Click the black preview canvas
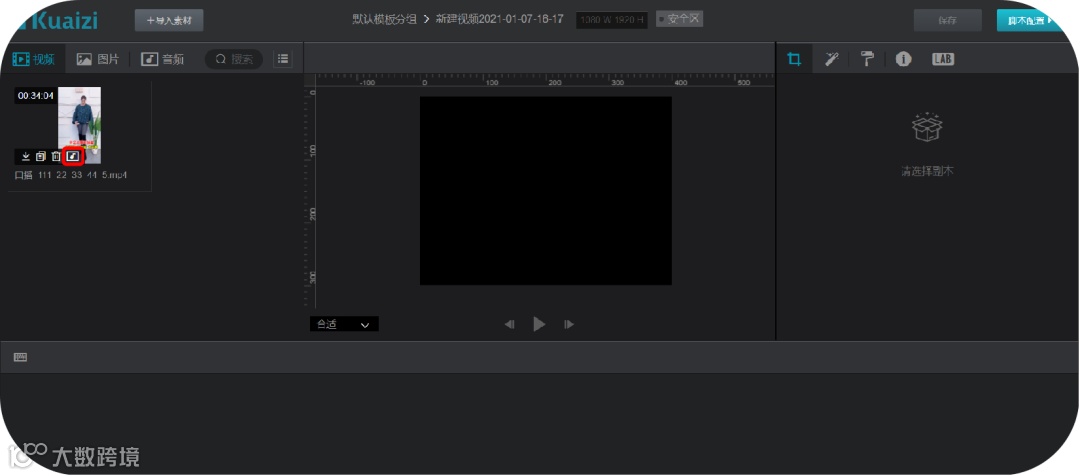The height and width of the screenshot is (476, 1080). point(546,191)
